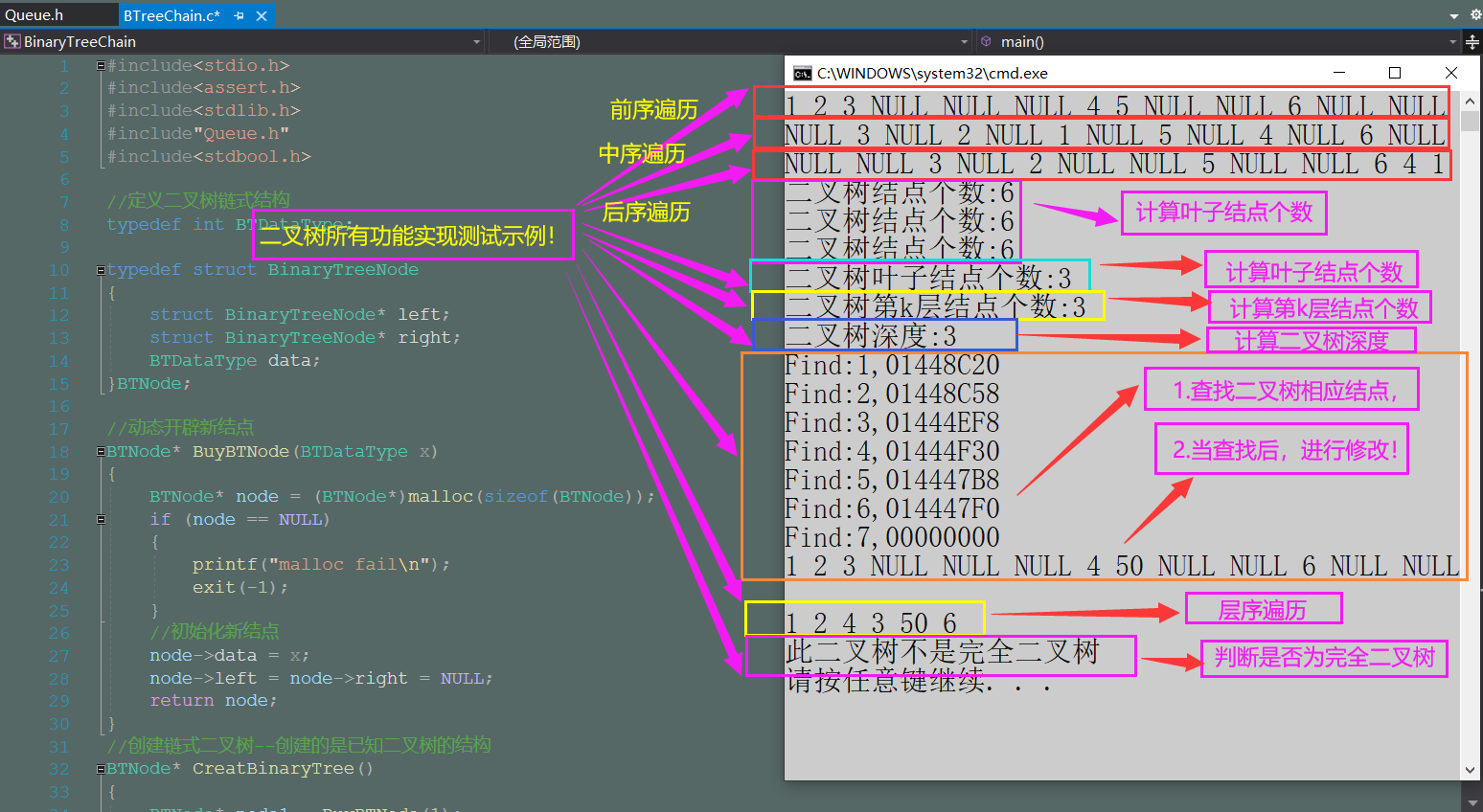Collapse the if block on line 21
The width and height of the screenshot is (1483, 812).
(101, 520)
